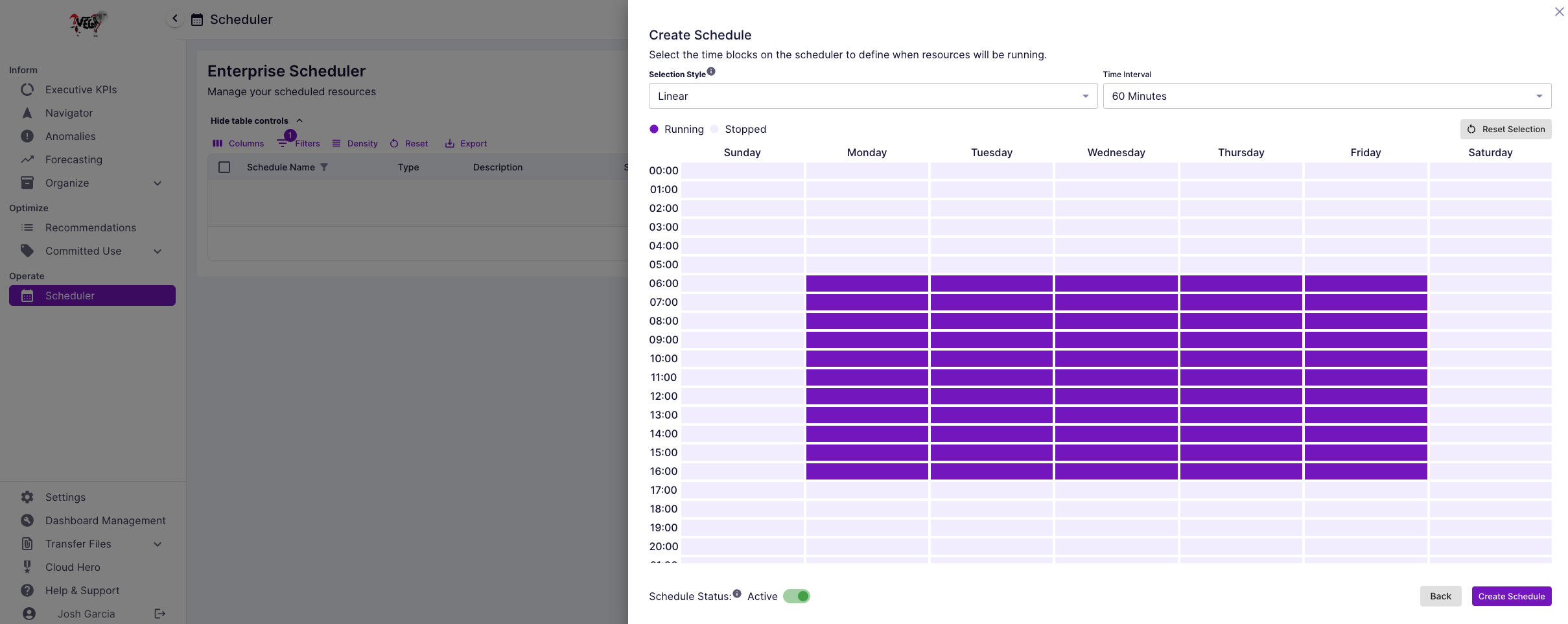Close the Create Schedule panel
The width and height of the screenshot is (1568, 624).
pyautogui.click(x=1559, y=12)
